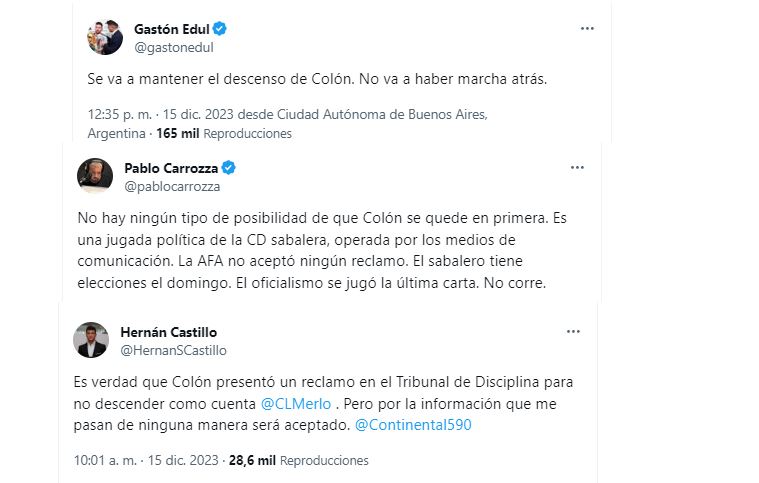Click the Gastón Edul display name
This screenshot has height=483, width=759.
click(172, 29)
